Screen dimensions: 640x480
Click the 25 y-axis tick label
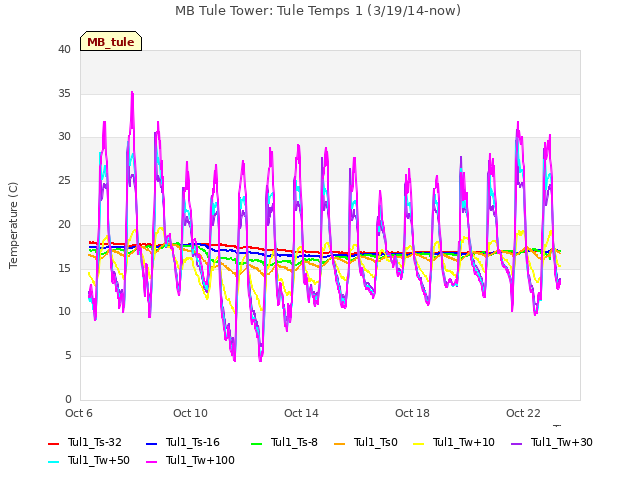point(64,180)
